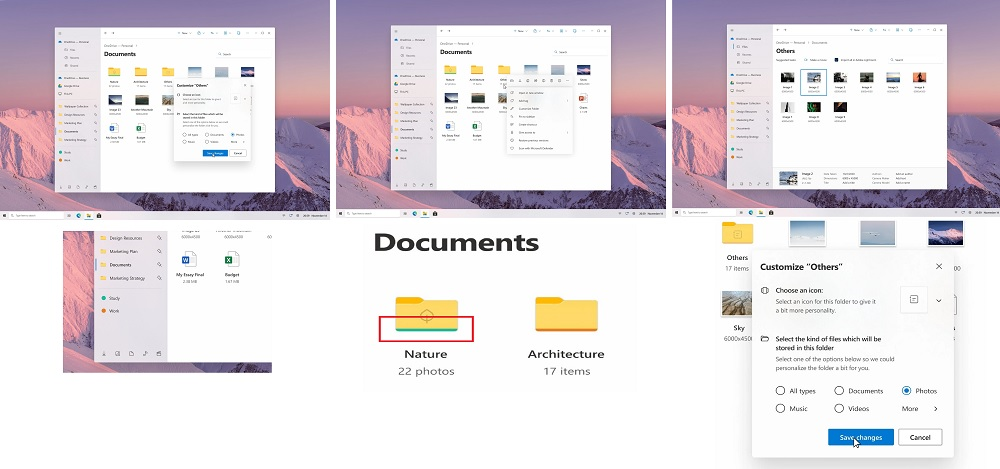Click Make a folder suggested task
Image resolution: width=1000 pixels, height=469 pixels.
click(x=816, y=60)
